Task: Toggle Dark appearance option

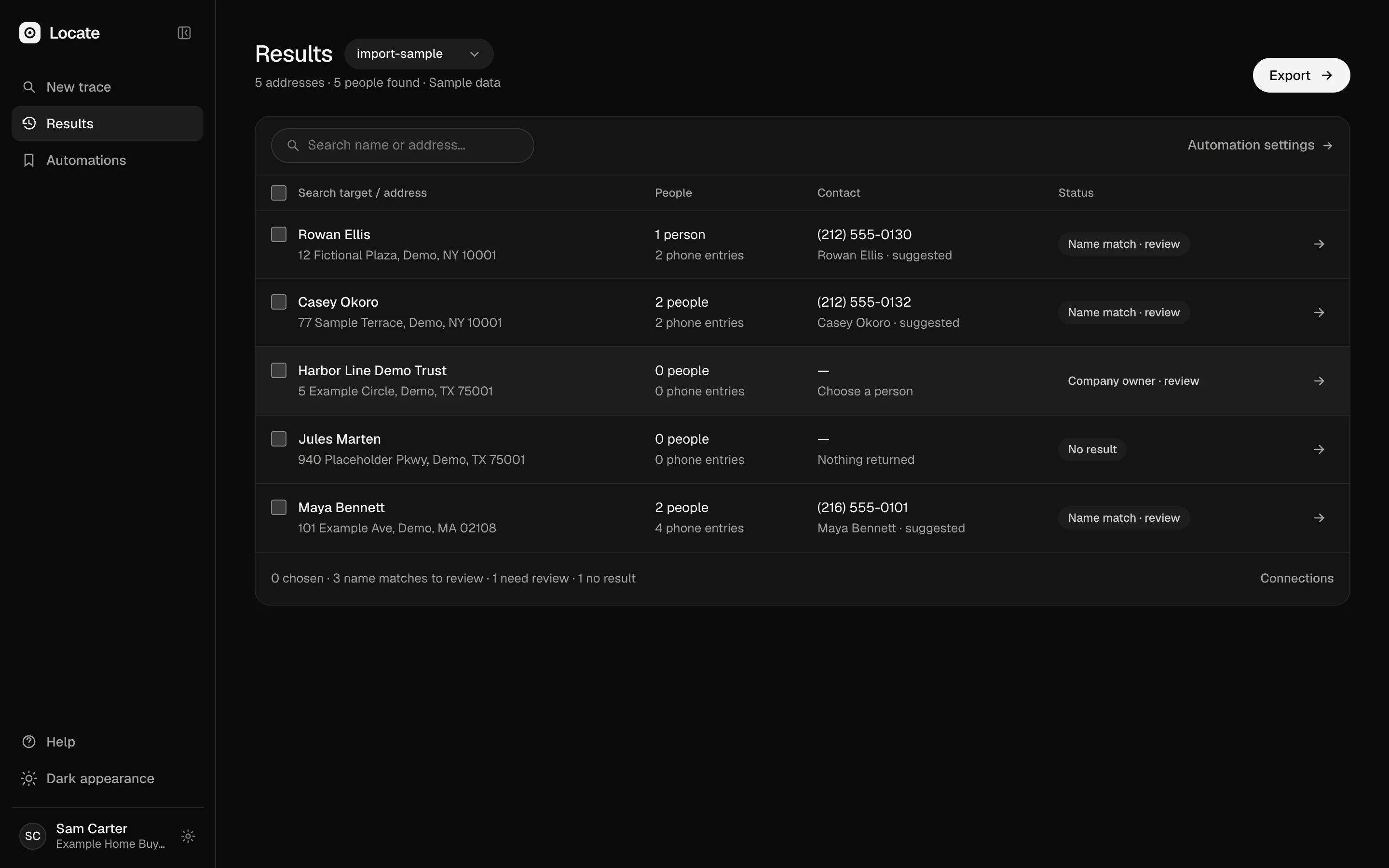Action: (x=108, y=778)
